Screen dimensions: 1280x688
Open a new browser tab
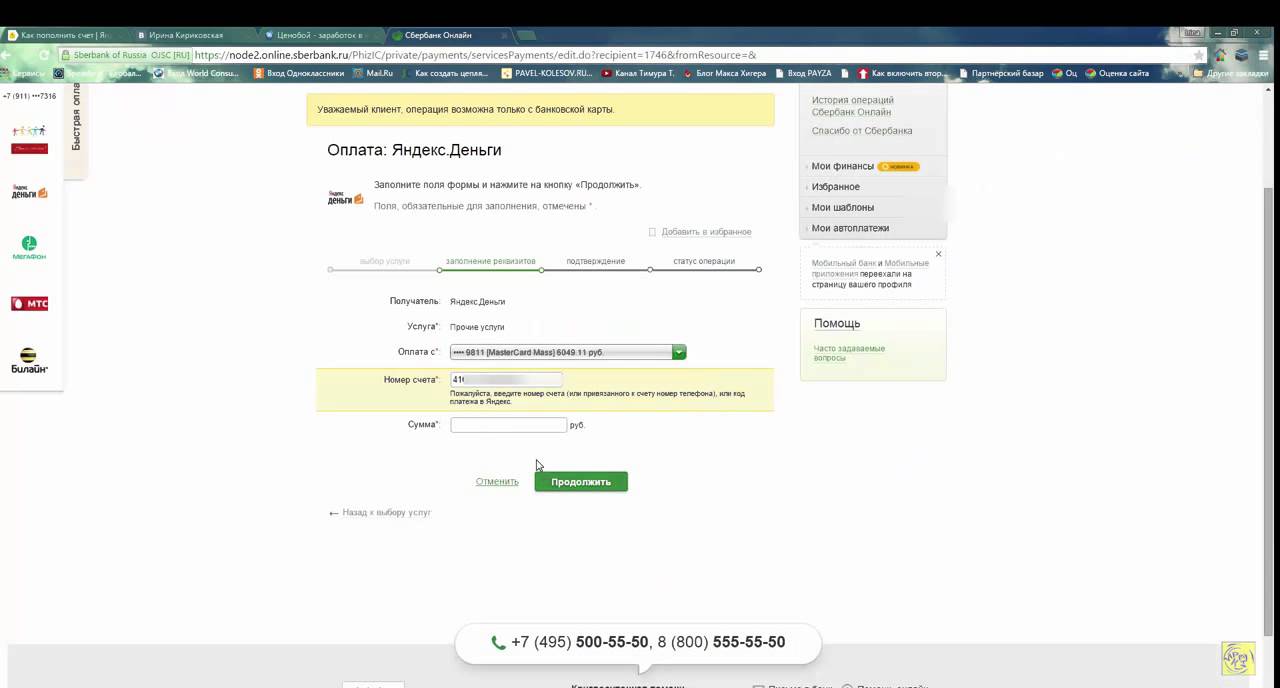[527, 35]
